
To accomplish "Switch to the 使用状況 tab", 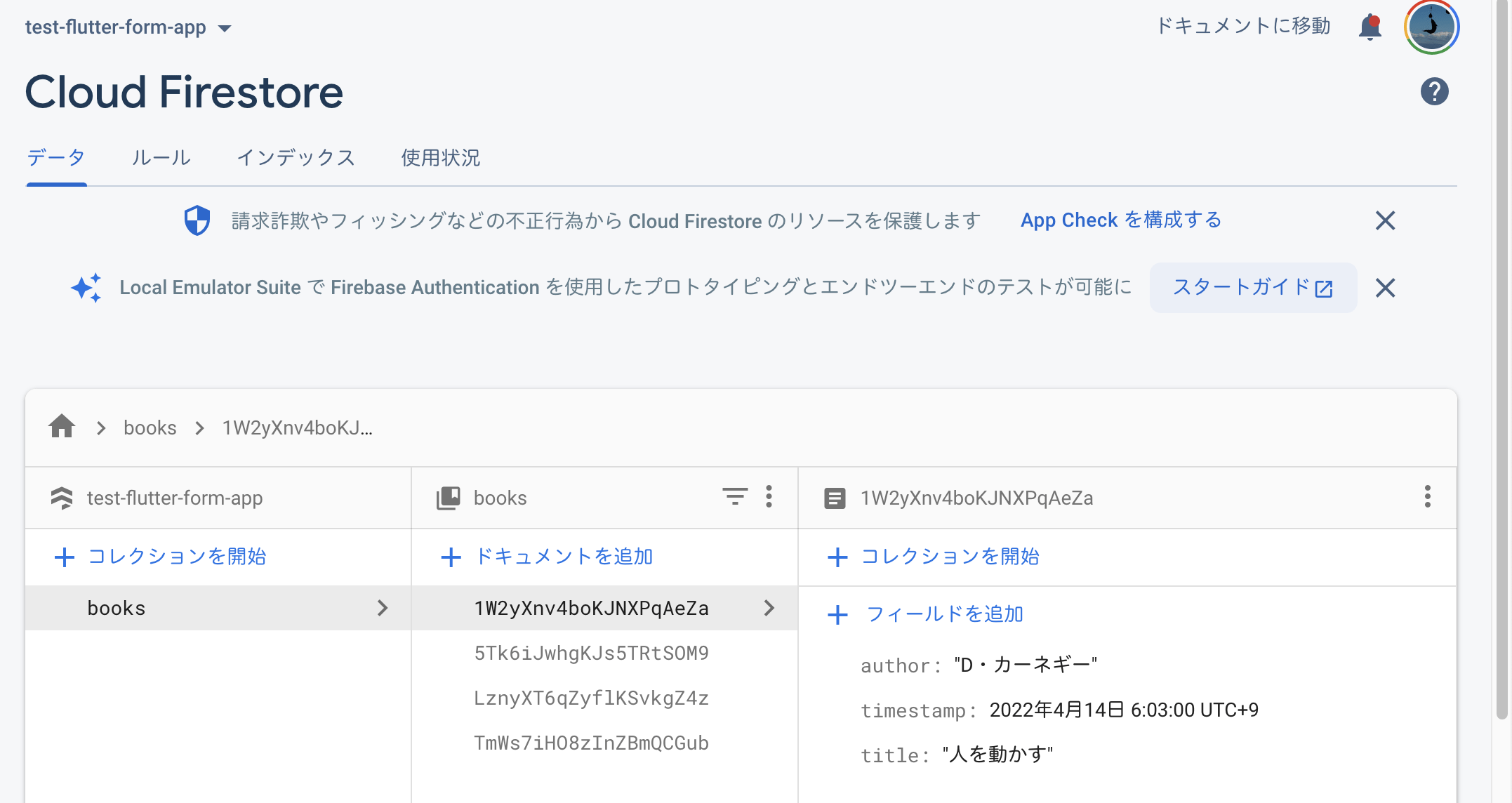I will point(441,158).
